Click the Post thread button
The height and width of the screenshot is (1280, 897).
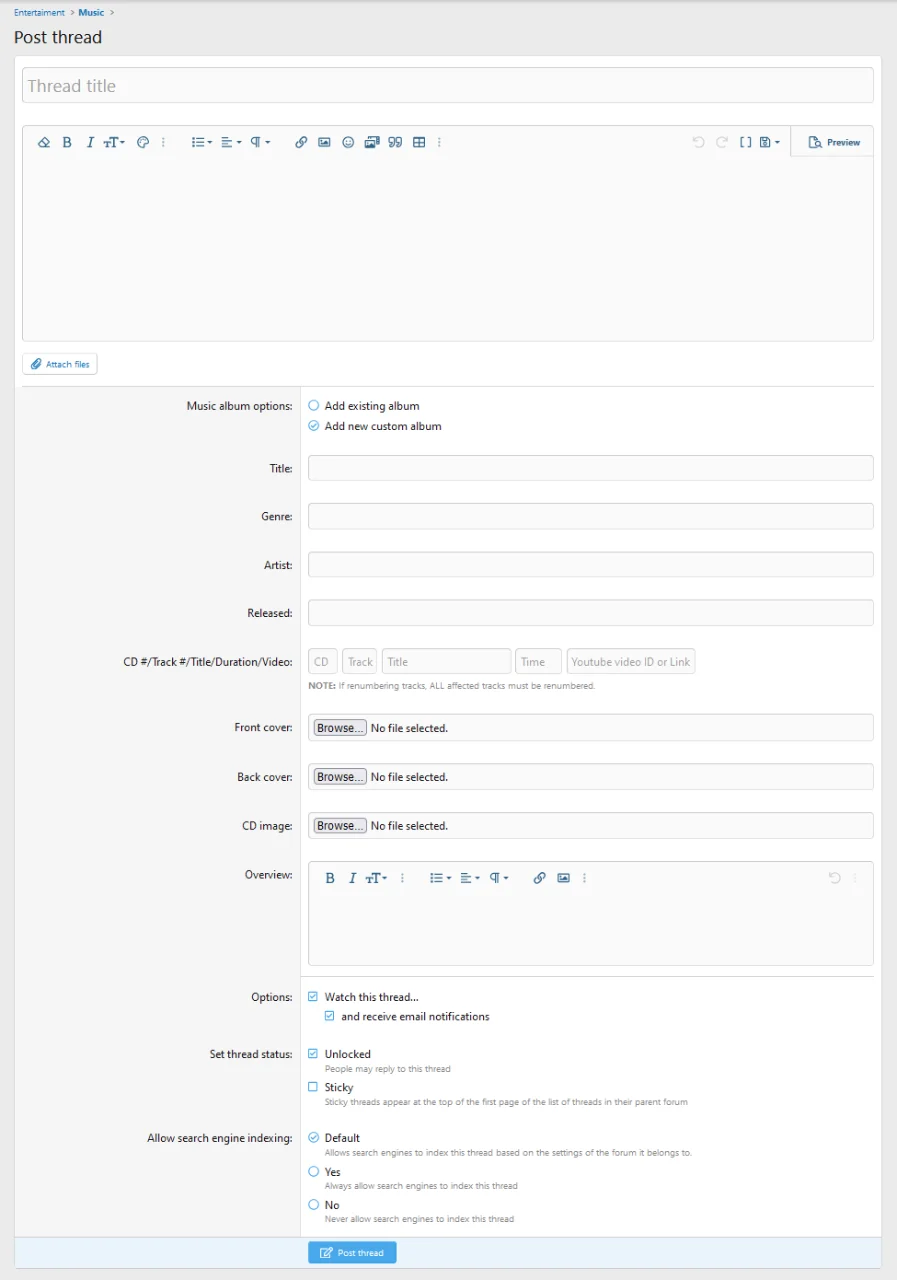pyautogui.click(x=352, y=1253)
